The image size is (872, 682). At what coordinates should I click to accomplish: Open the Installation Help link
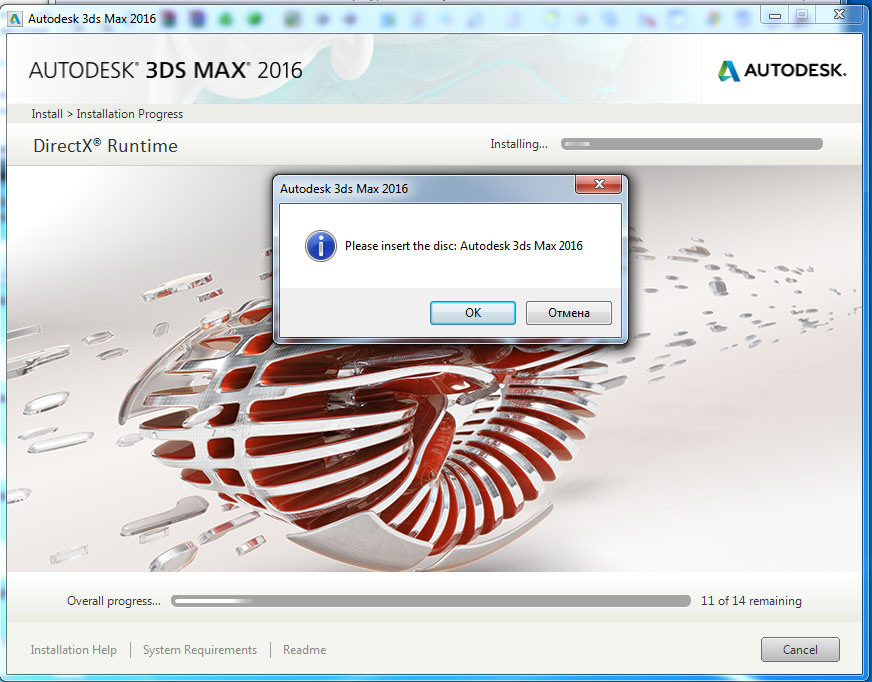73,650
